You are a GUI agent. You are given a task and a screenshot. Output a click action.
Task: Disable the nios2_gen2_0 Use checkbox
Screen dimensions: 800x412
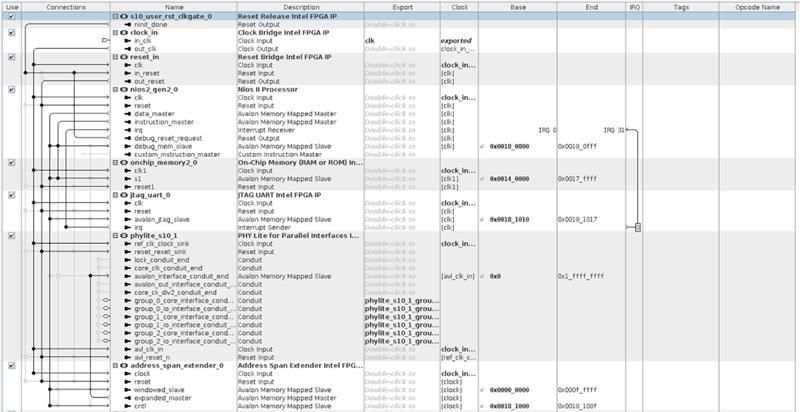[x=12, y=90]
